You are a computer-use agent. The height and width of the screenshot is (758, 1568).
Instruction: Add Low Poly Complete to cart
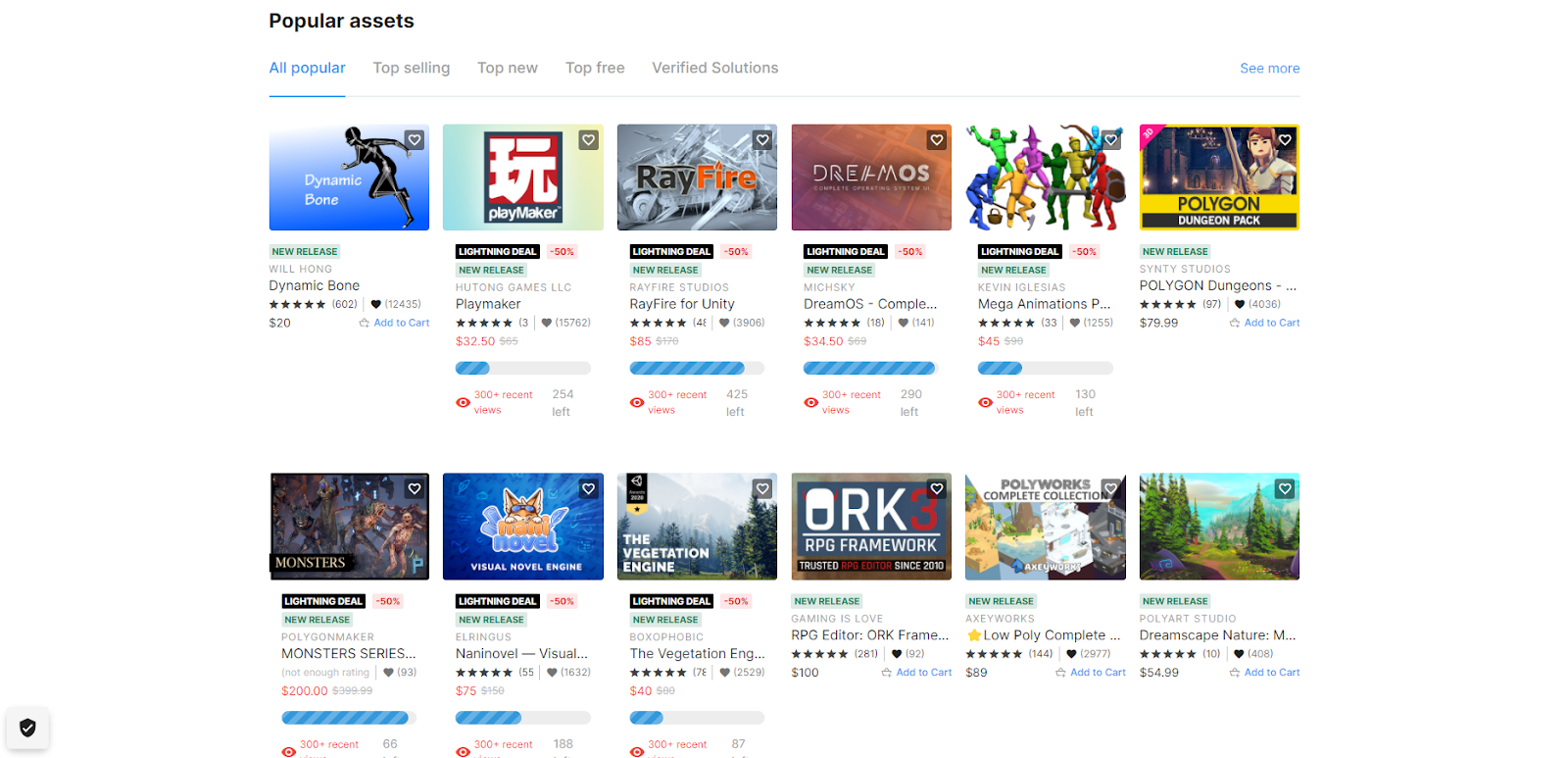click(x=1091, y=673)
